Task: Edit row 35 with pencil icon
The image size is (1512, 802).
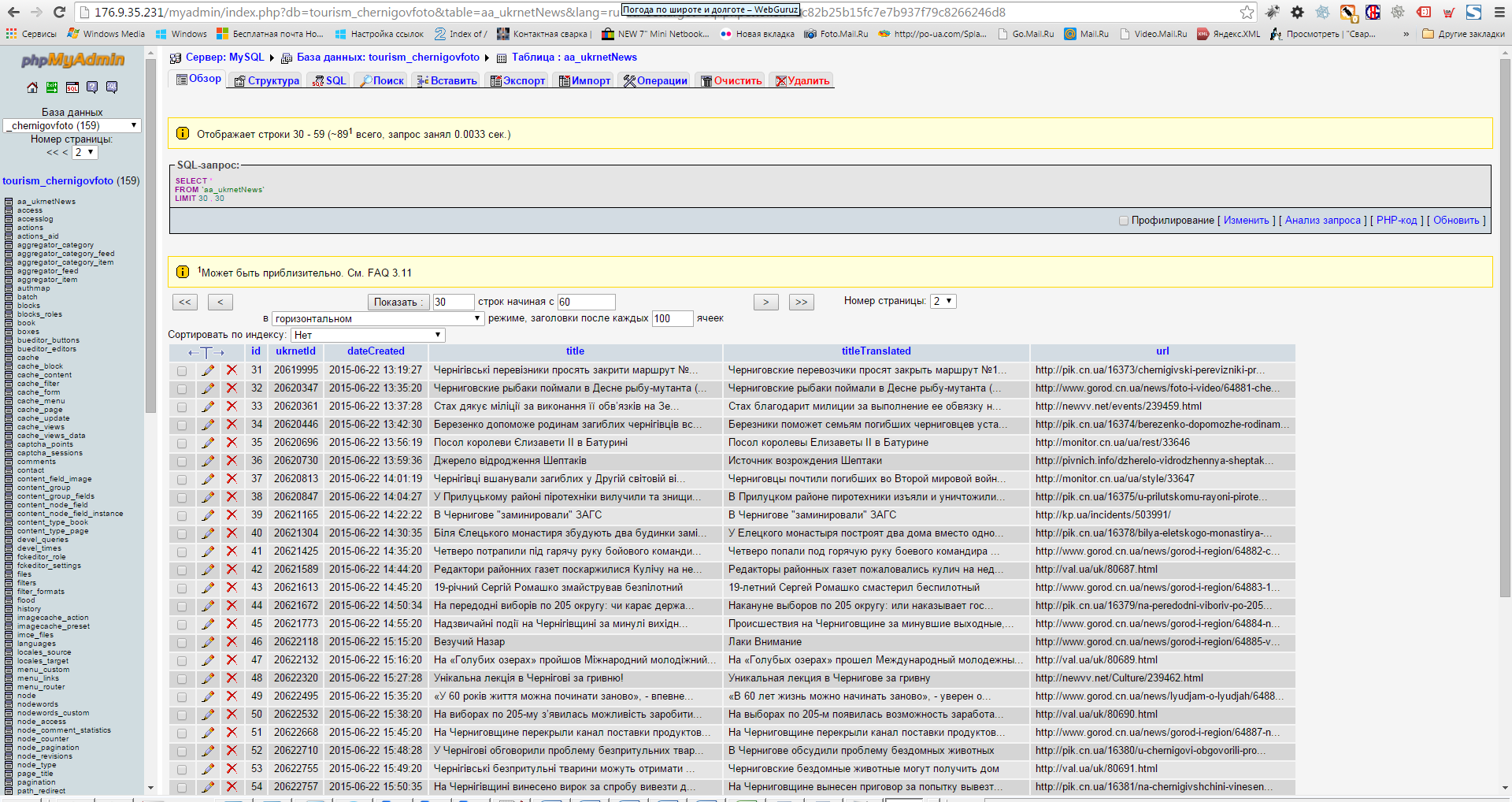Action: [x=208, y=443]
